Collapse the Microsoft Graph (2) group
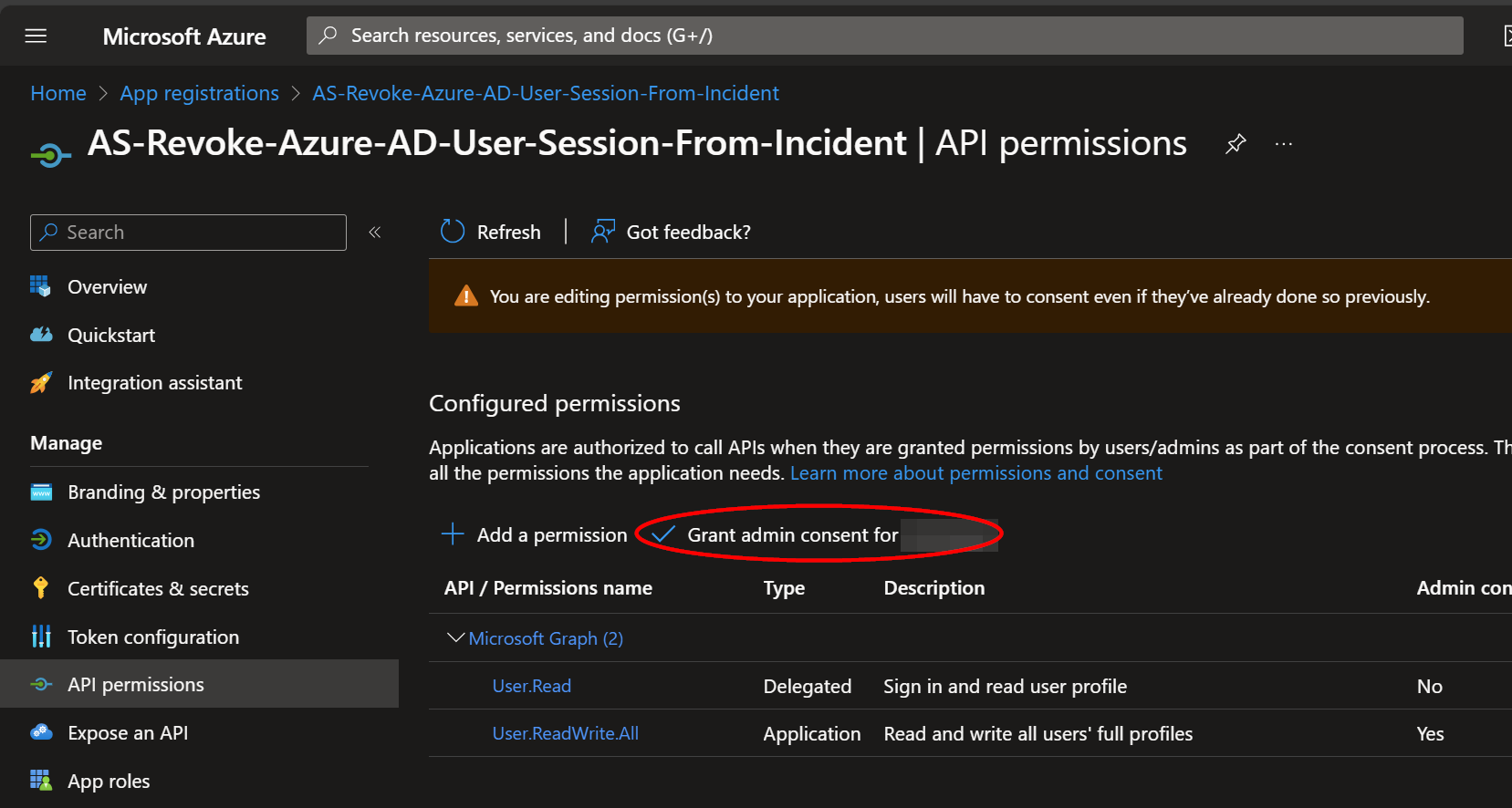1512x808 pixels. tap(455, 637)
